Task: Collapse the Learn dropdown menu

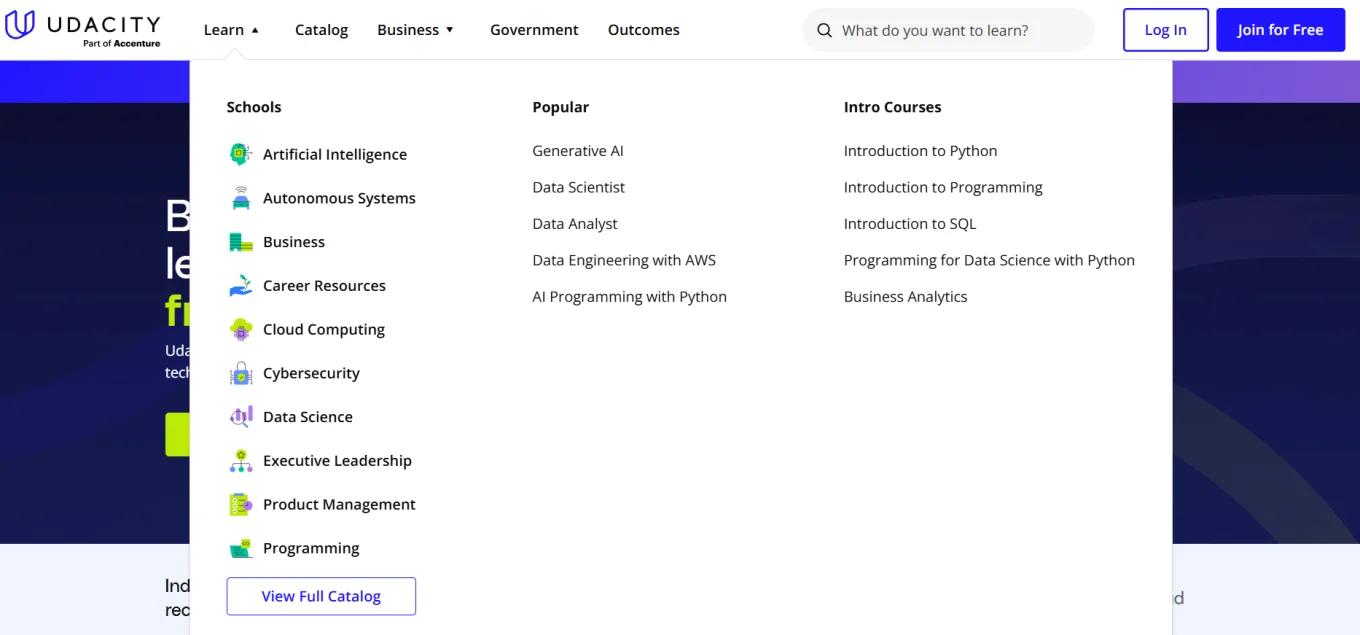Action: click(x=231, y=30)
